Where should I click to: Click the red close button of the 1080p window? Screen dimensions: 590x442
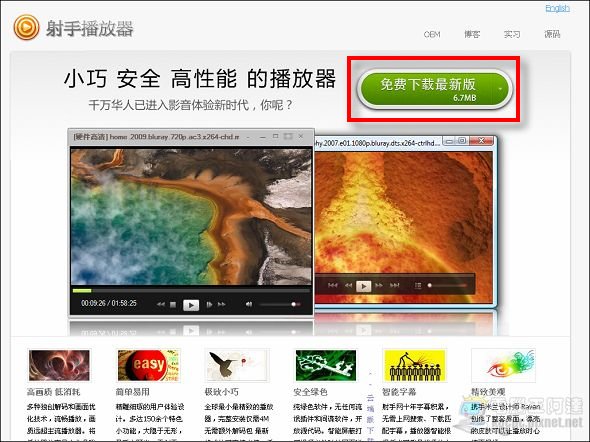pos(481,141)
